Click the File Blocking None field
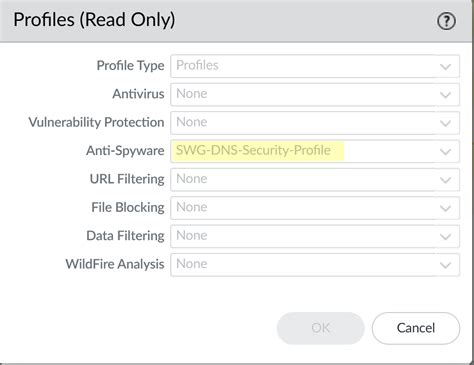The image size is (474, 365). point(315,208)
